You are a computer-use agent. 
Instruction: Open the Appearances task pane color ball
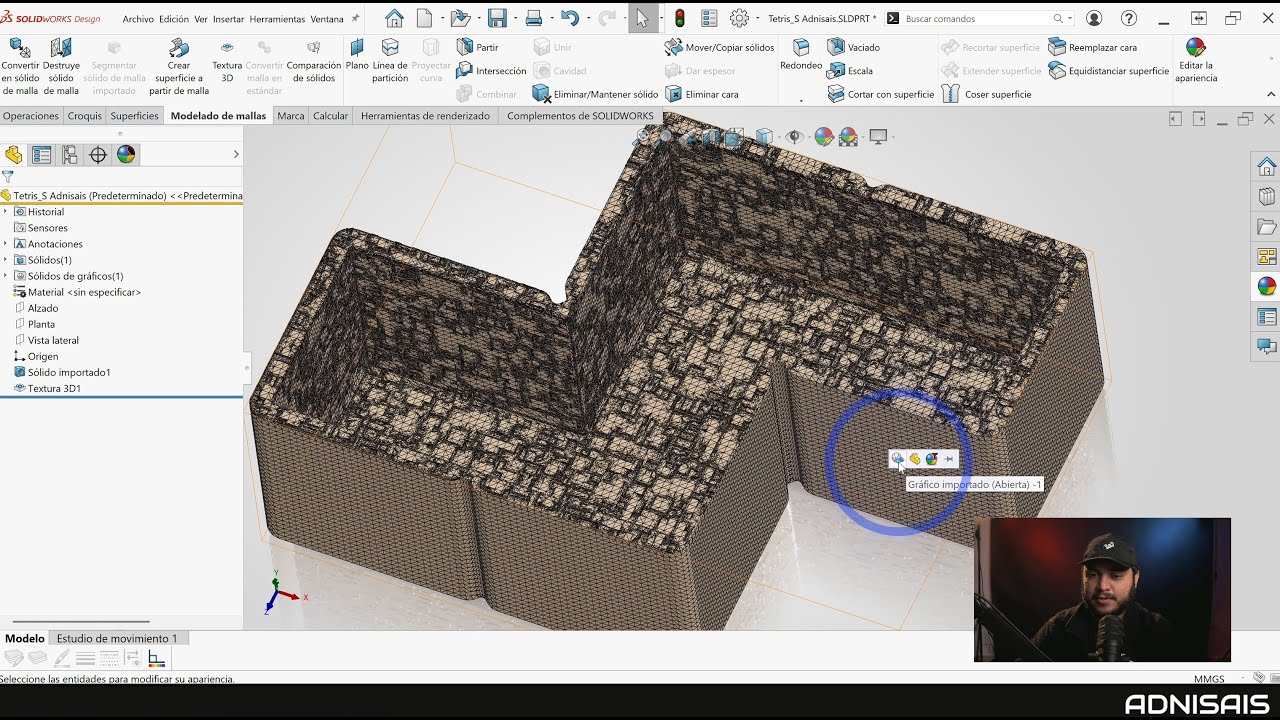(x=1267, y=286)
